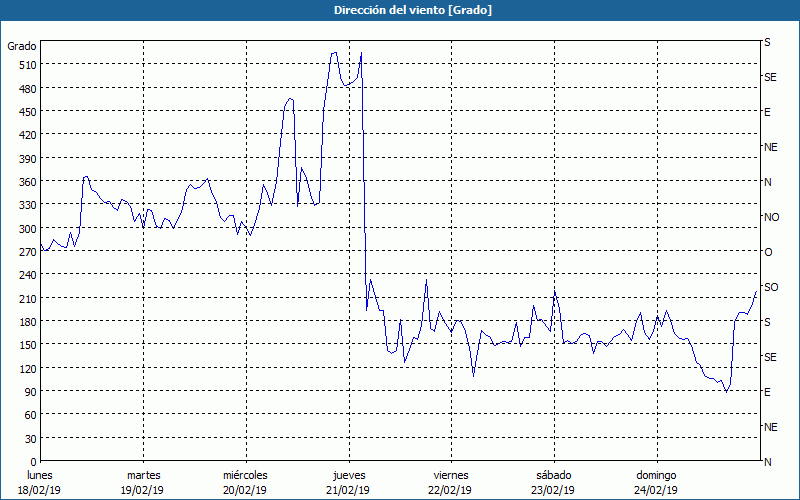Click the 'miércoles' day label

coord(245,475)
